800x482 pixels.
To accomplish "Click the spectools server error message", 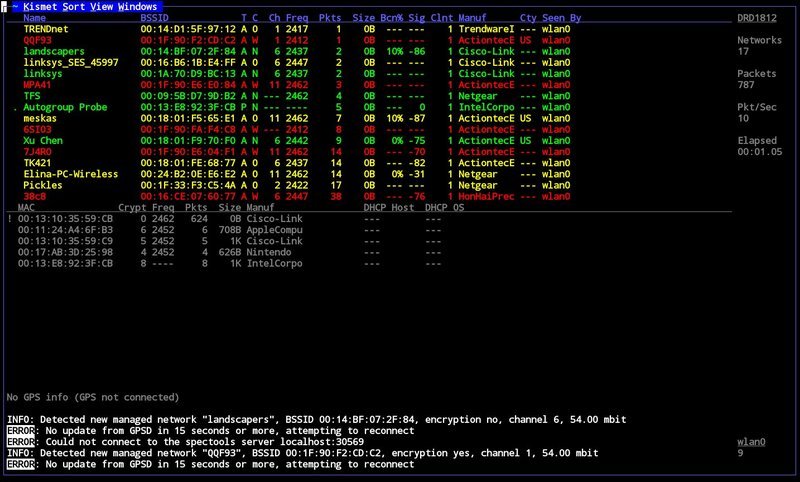I will coord(186,442).
